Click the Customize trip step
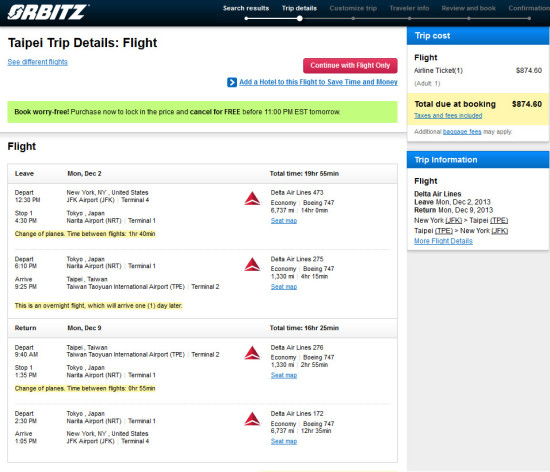This screenshot has height=472, width=550. pyautogui.click(x=353, y=8)
